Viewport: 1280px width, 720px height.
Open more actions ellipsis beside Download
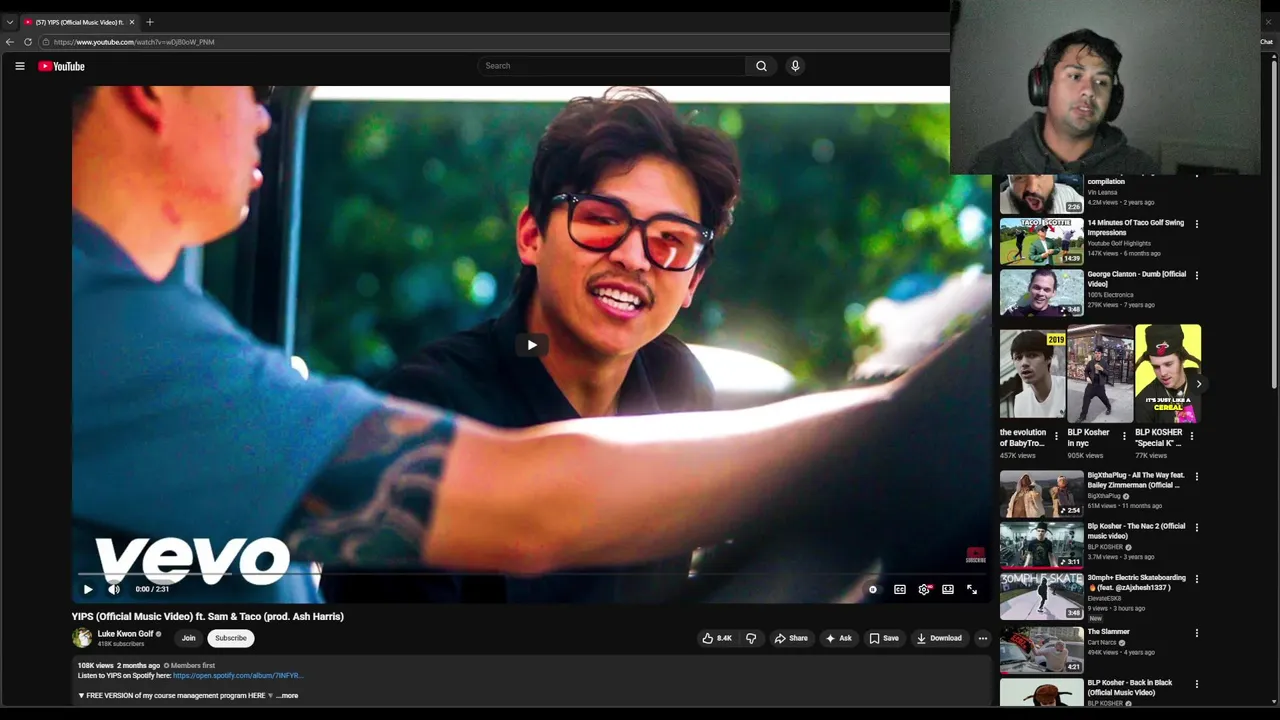983,638
